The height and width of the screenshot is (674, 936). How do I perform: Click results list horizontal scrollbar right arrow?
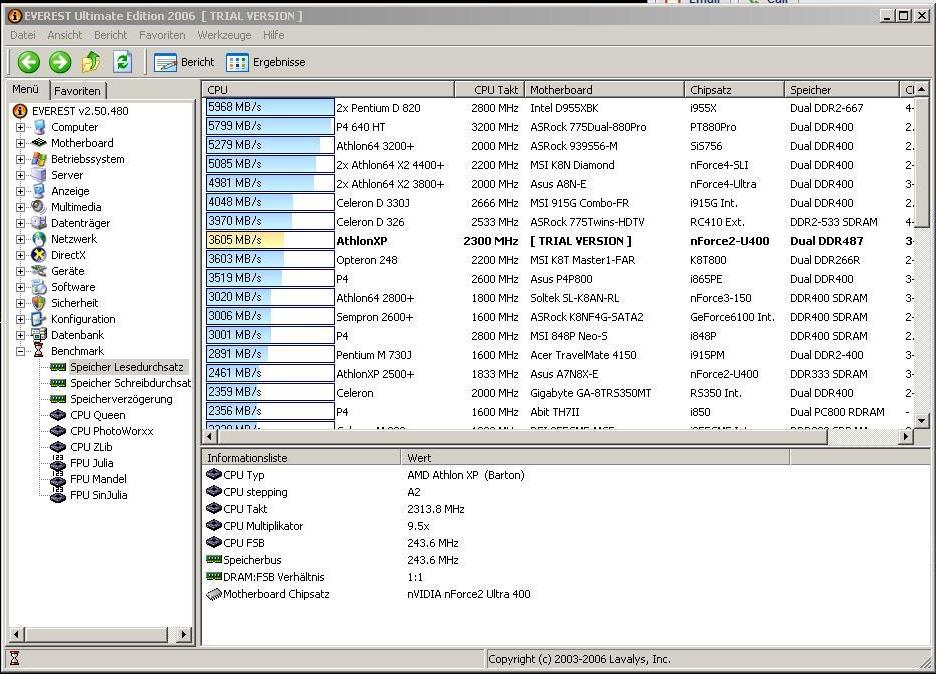pyautogui.click(x=906, y=436)
